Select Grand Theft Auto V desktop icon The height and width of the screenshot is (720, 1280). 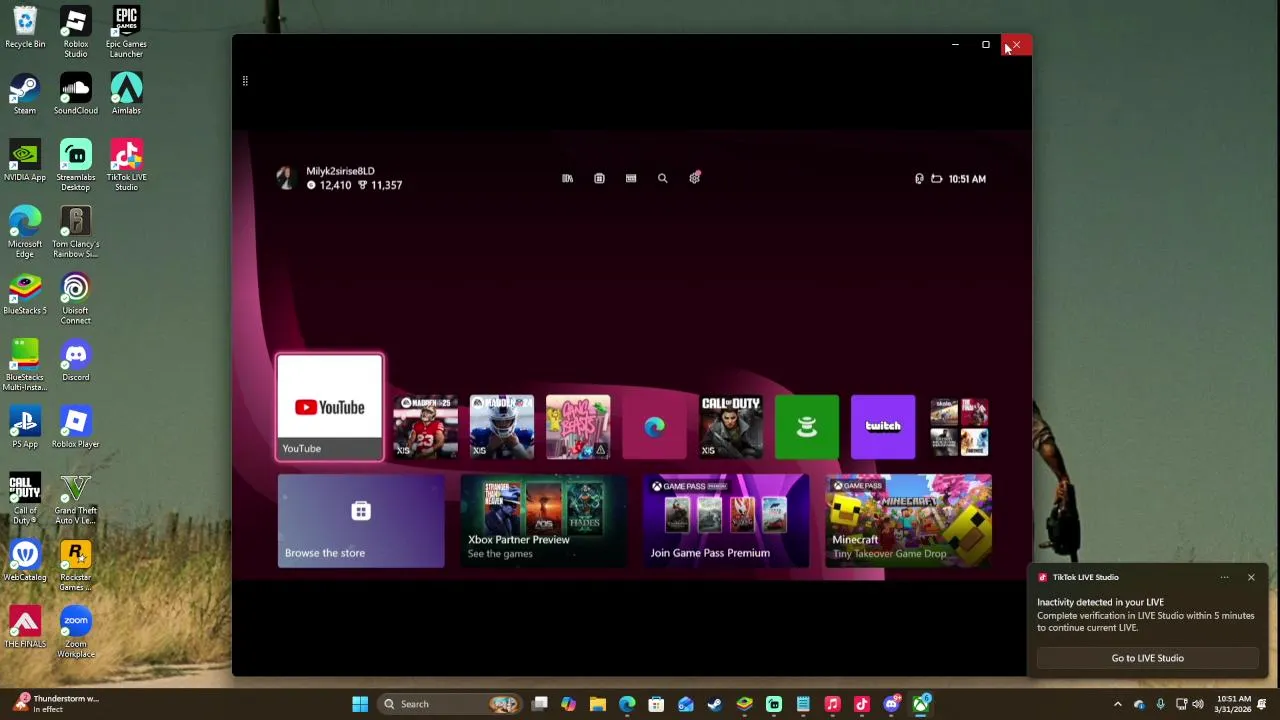tap(76, 499)
